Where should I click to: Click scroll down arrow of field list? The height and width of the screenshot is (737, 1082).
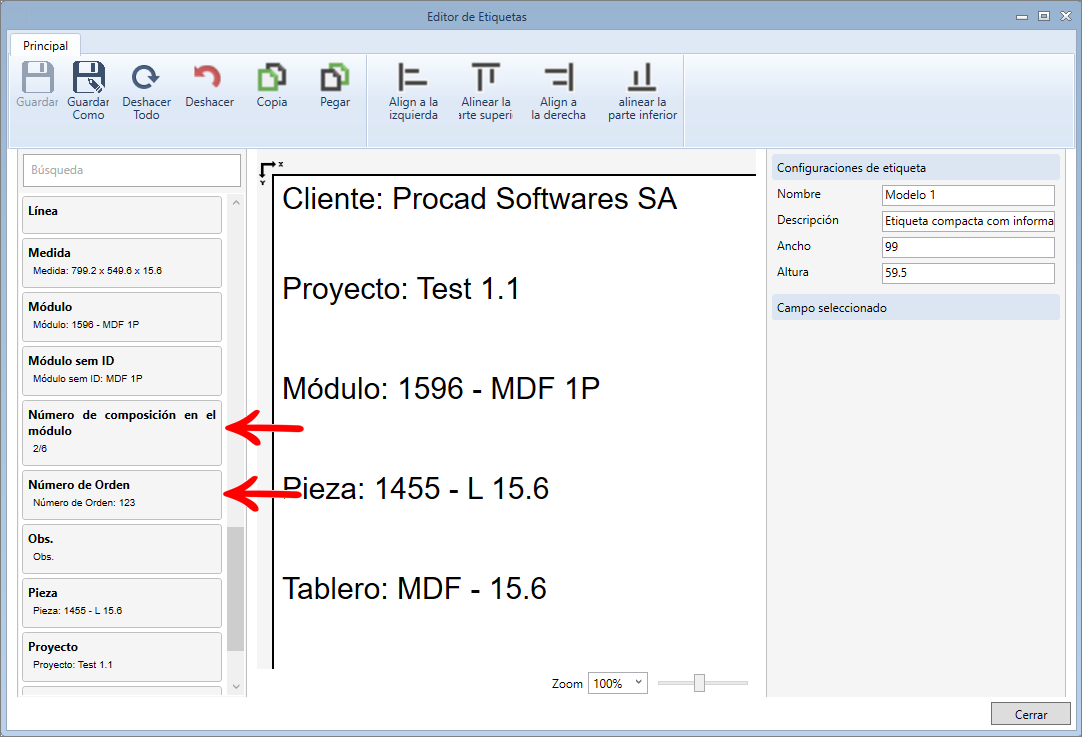pos(236,687)
